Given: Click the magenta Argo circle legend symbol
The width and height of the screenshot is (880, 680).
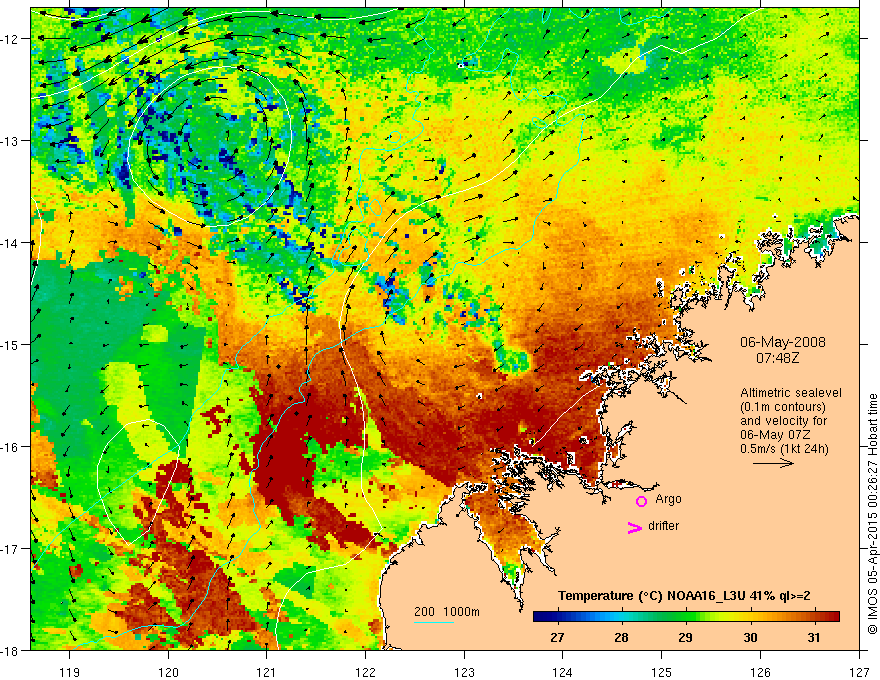Looking at the screenshot, I should coord(641,501).
